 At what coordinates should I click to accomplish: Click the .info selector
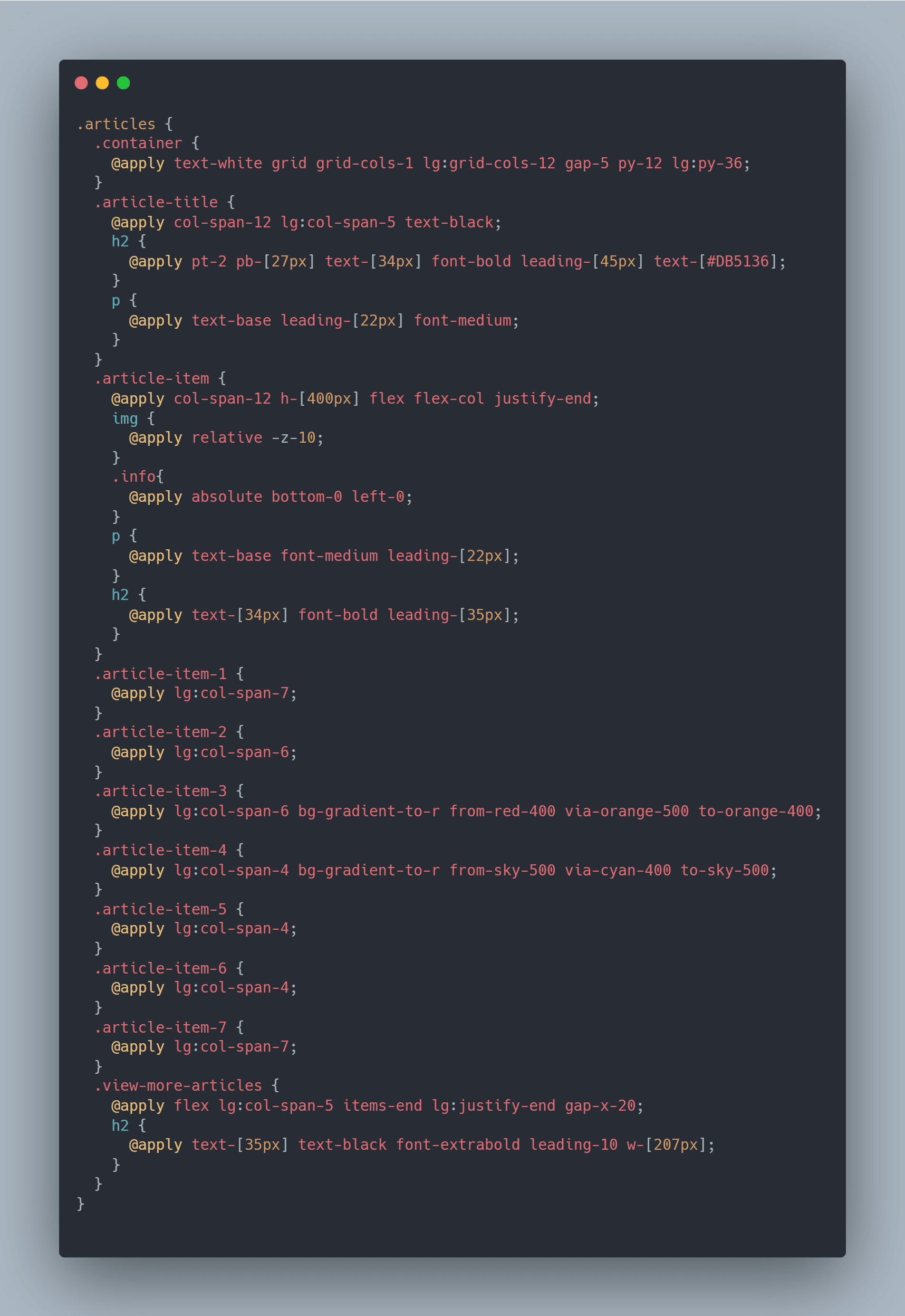point(134,476)
